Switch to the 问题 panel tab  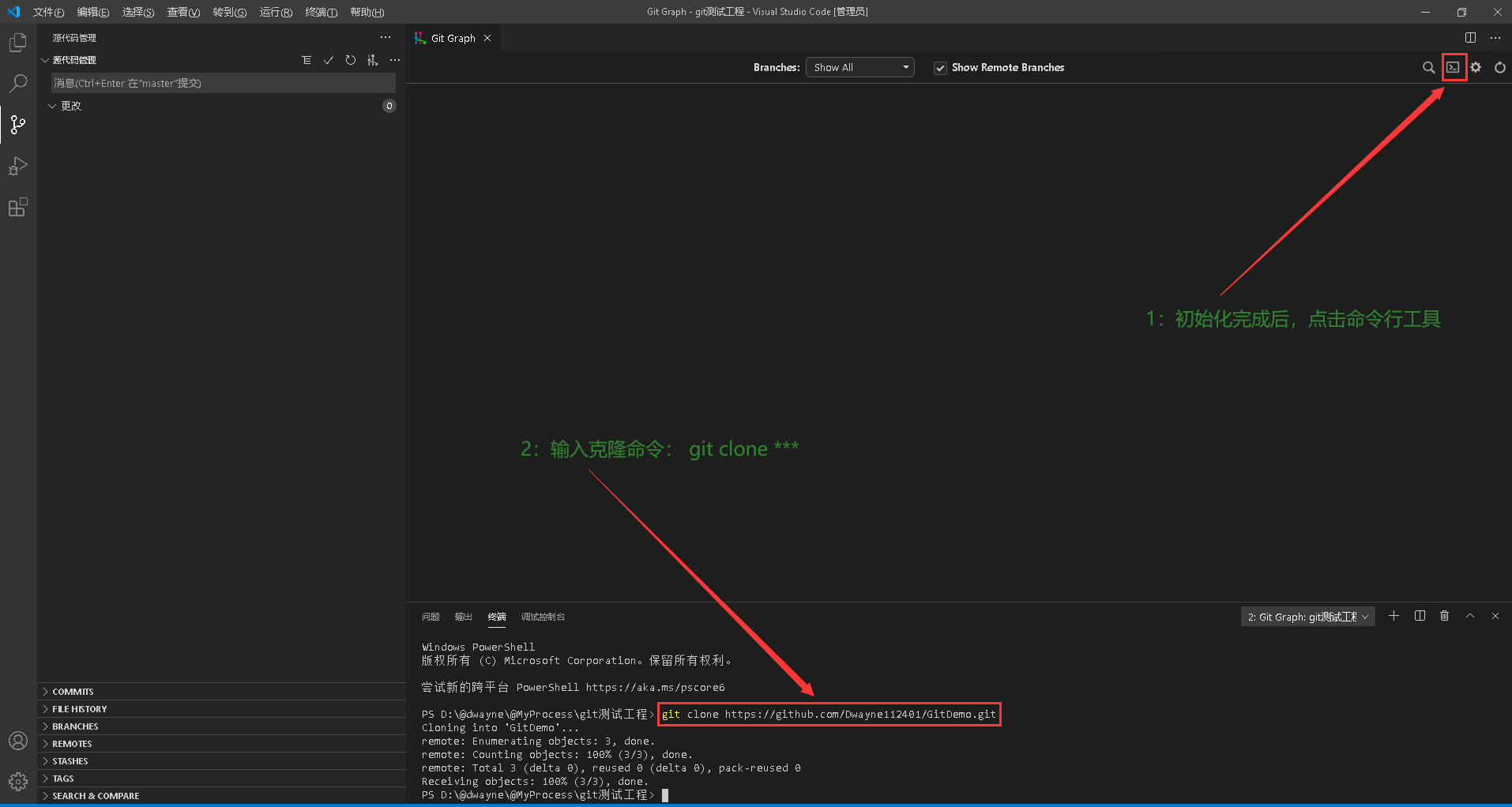point(431,617)
